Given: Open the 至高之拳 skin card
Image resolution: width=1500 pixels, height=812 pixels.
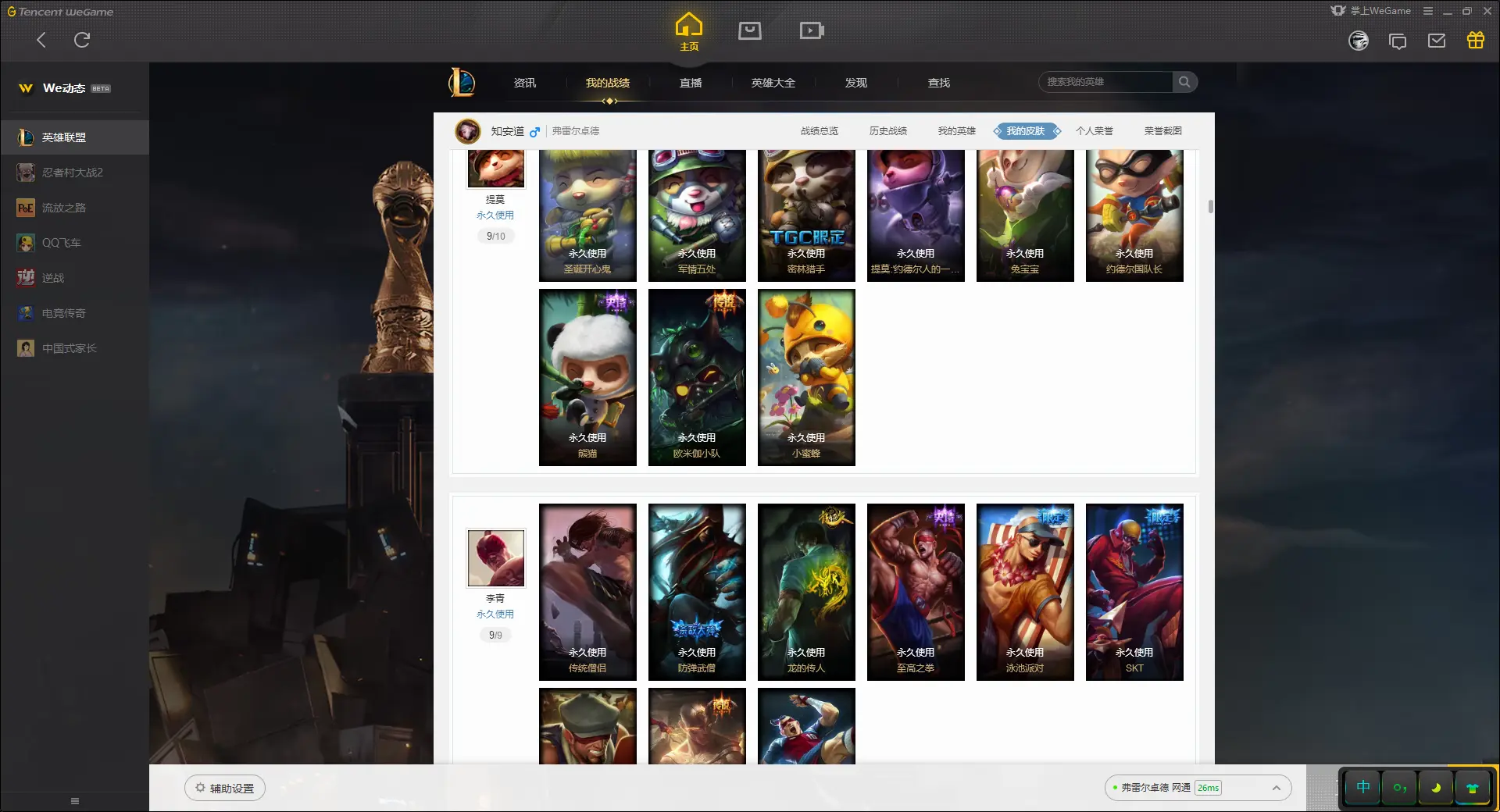Looking at the screenshot, I should pyautogui.click(x=916, y=593).
